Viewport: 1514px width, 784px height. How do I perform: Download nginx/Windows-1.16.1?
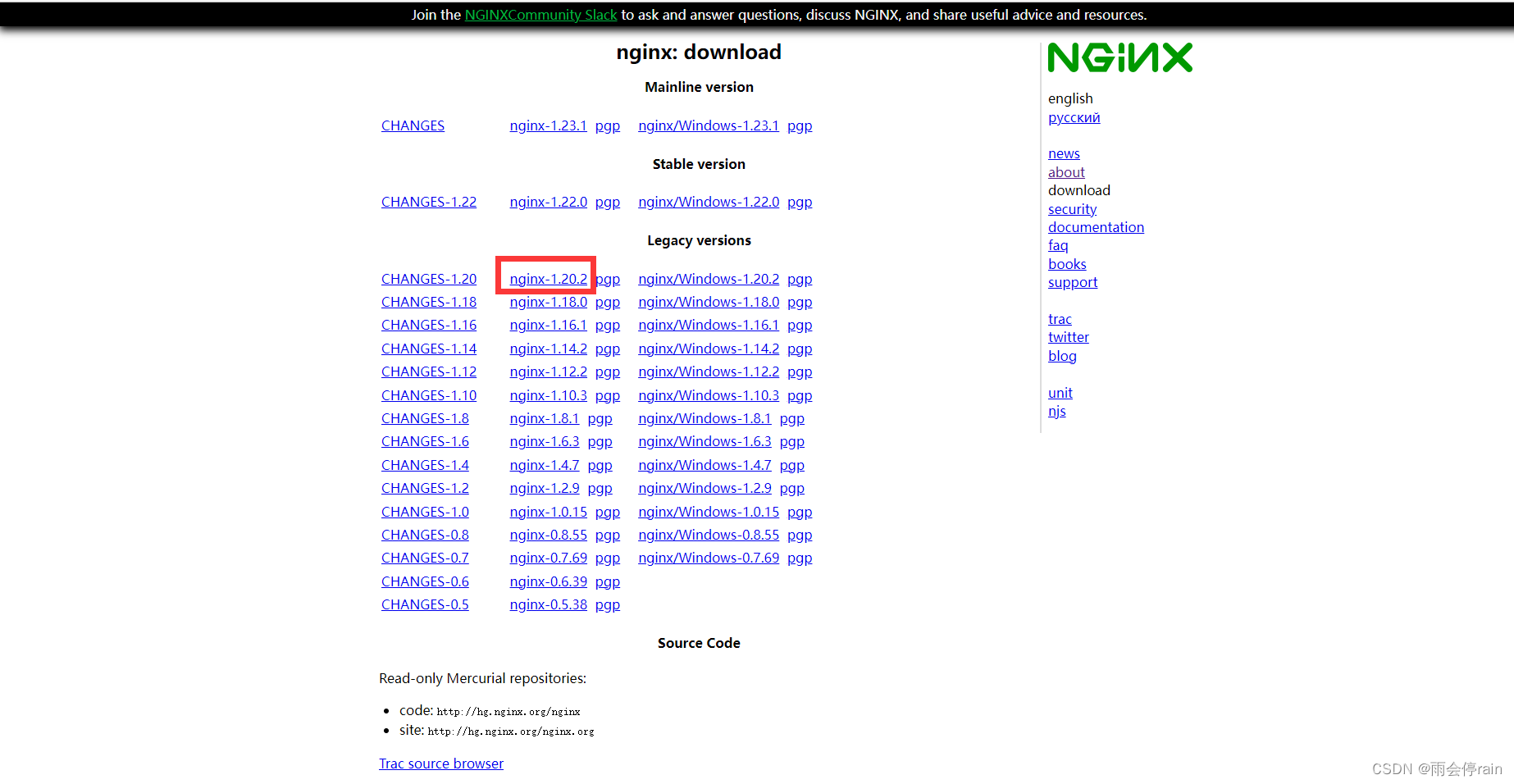pyautogui.click(x=709, y=325)
